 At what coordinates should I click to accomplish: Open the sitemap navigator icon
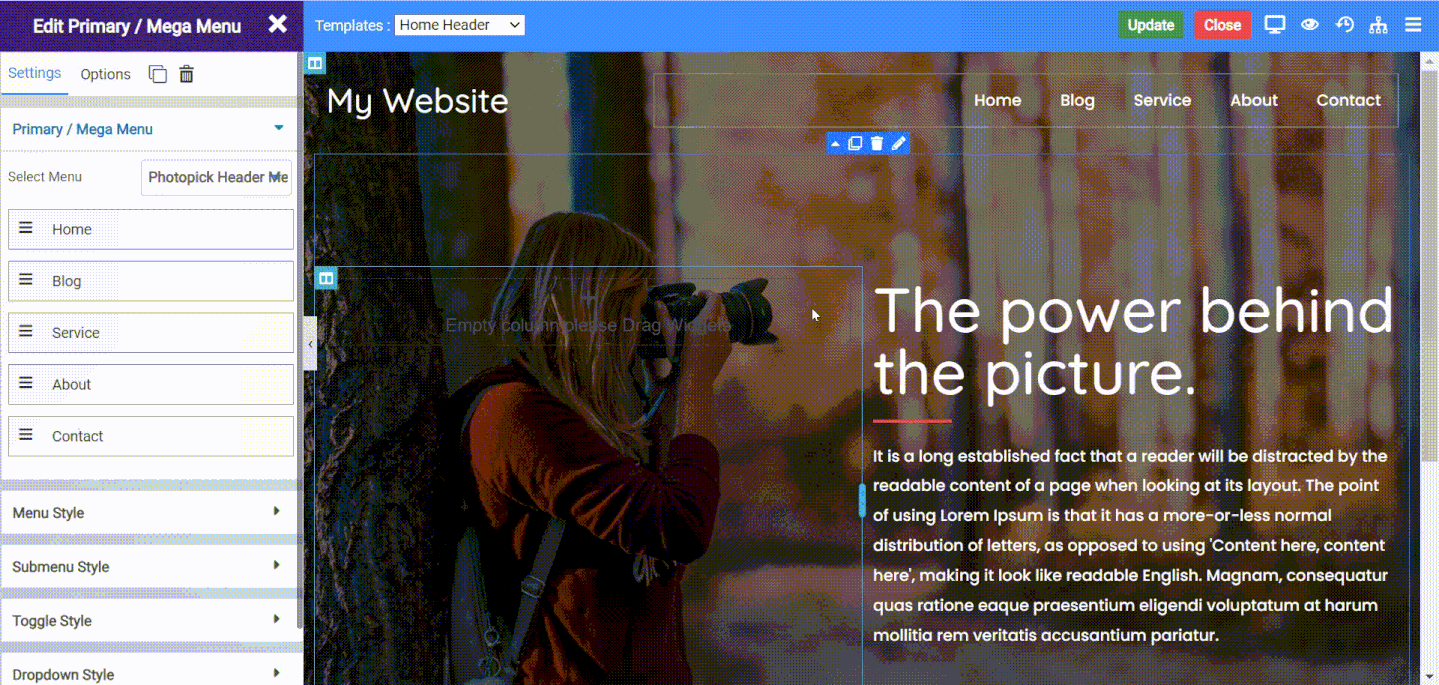[1379, 25]
